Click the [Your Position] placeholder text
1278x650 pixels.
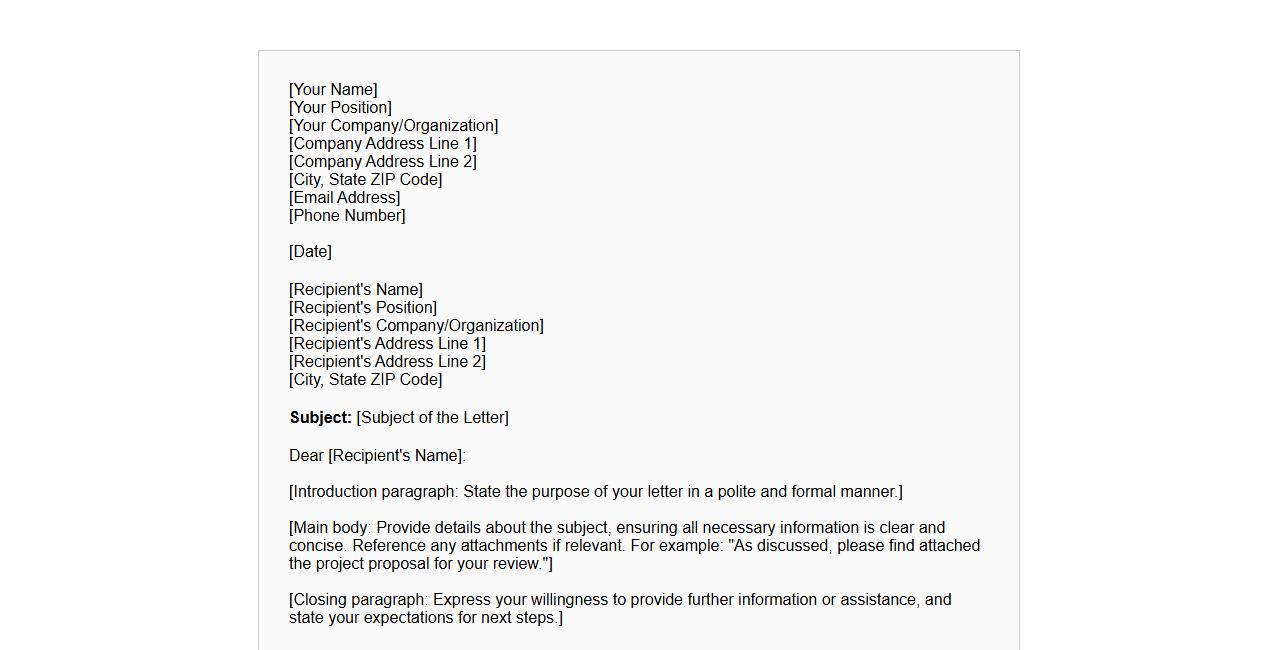tap(340, 108)
